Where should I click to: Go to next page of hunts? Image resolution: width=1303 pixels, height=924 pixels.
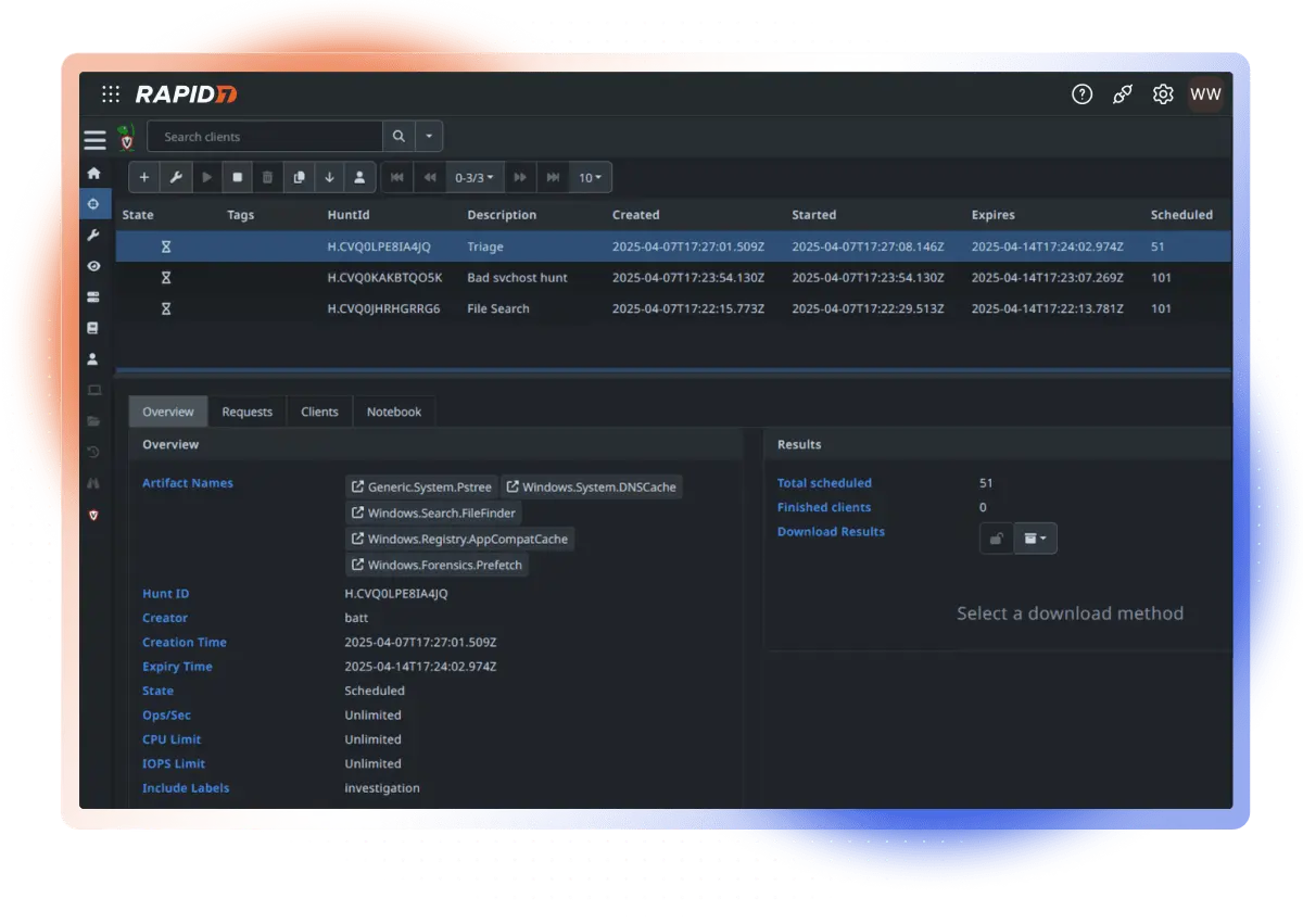tap(520, 177)
